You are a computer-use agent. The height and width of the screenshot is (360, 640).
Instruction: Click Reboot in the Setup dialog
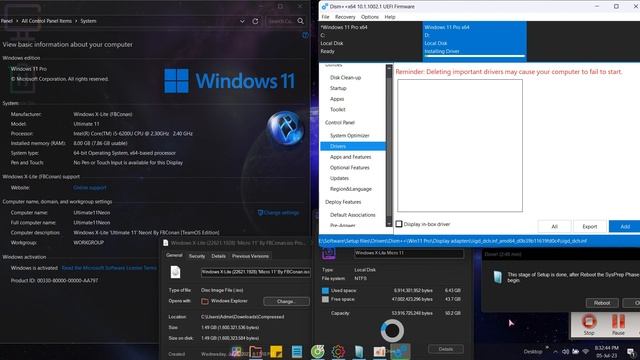(x=602, y=303)
